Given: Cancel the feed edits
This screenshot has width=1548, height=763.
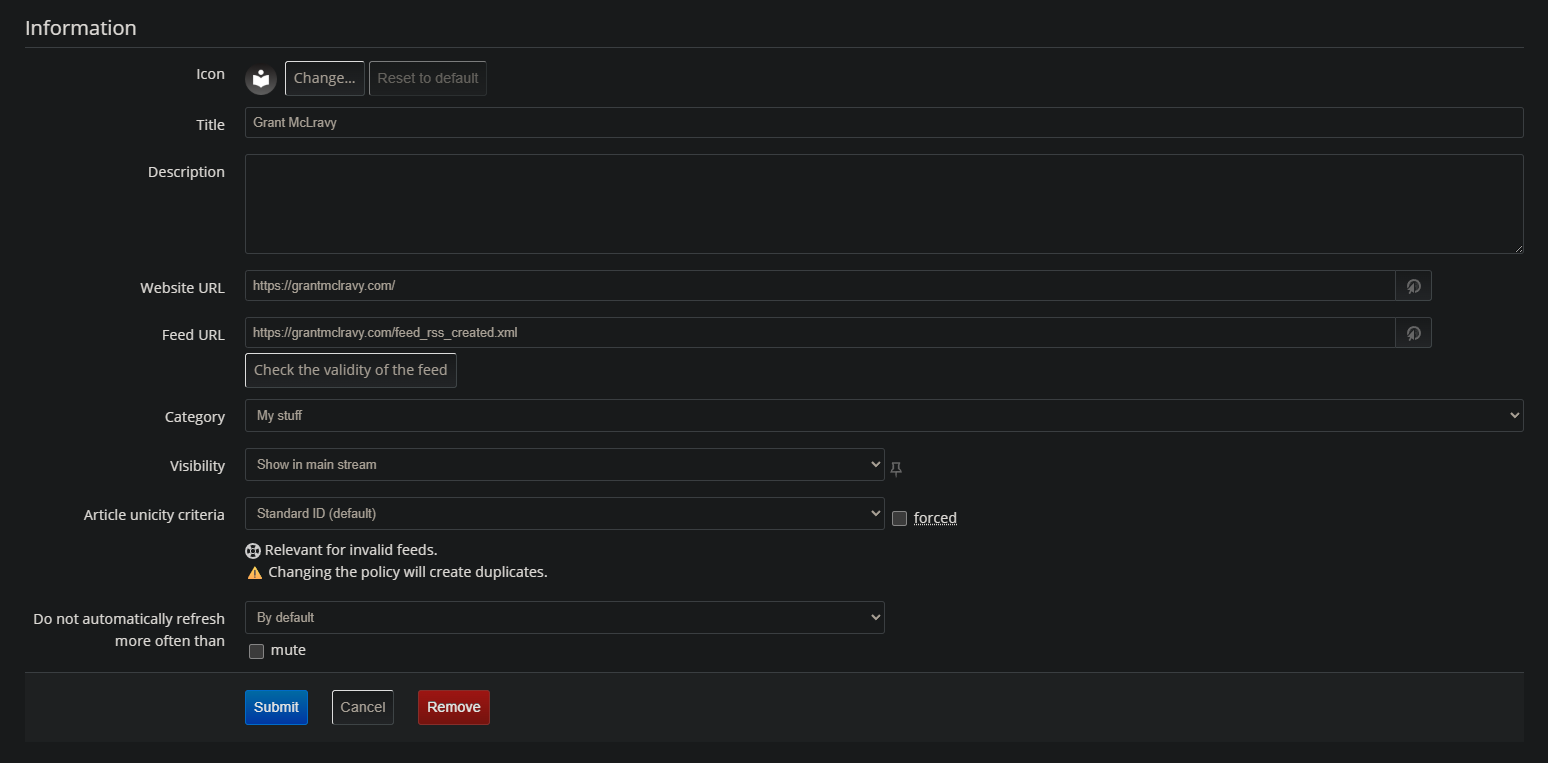Looking at the screenshot, I should [x=362, y=707].
